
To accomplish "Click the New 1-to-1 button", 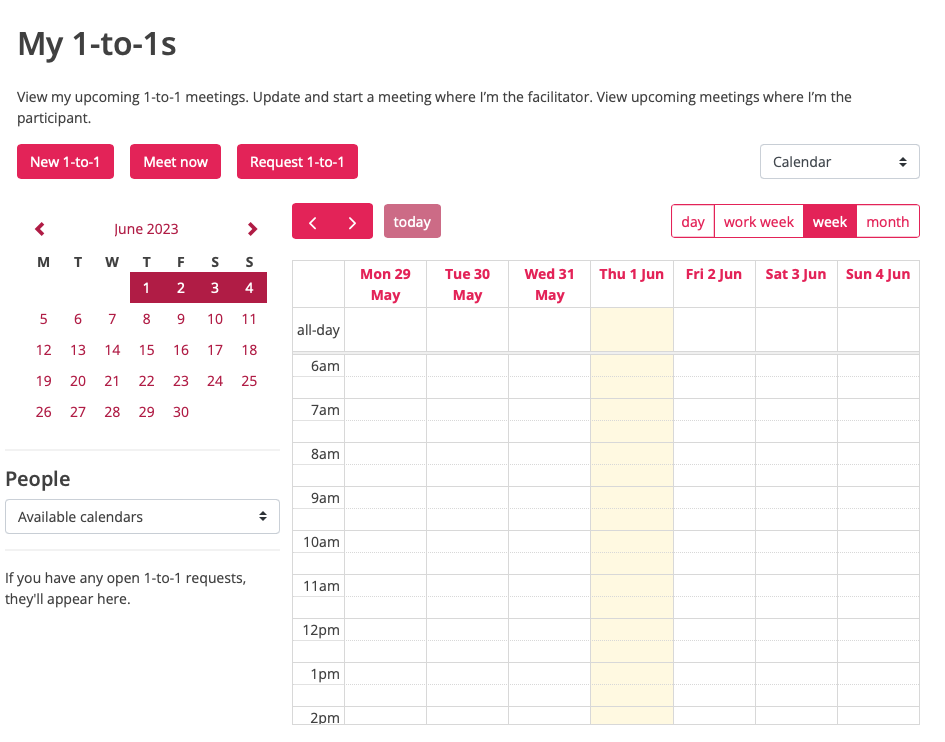I will 65,162.
